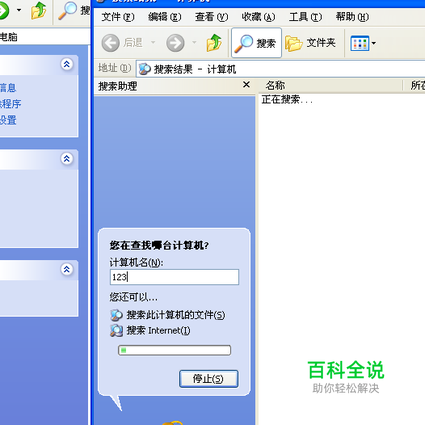Open the 工具(T) menu
Image resolution: width=425 pixels, height=425 pixels.
point(305,17)
